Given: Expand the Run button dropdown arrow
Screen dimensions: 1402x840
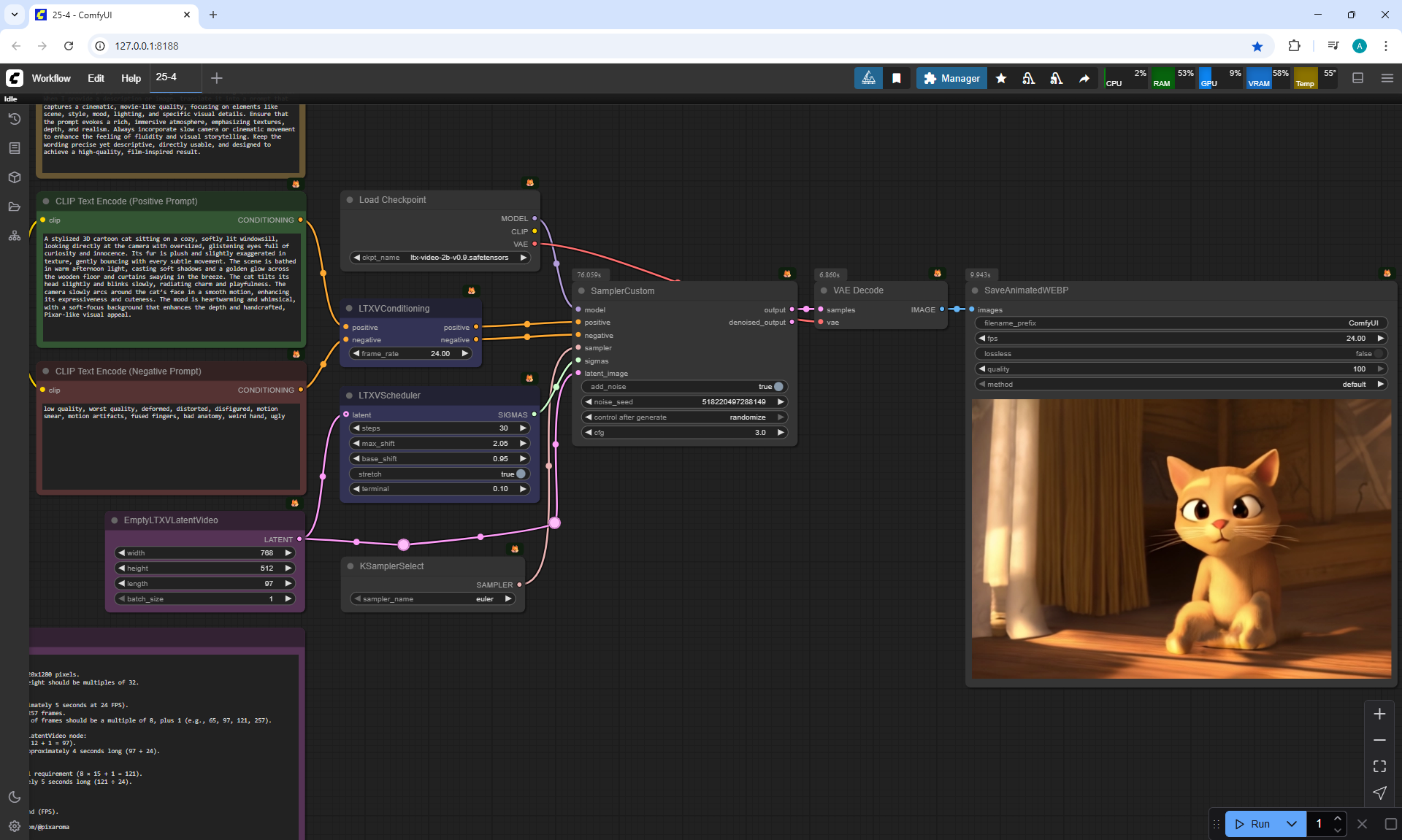Looking at the screenshot, I should [1291, 824].
